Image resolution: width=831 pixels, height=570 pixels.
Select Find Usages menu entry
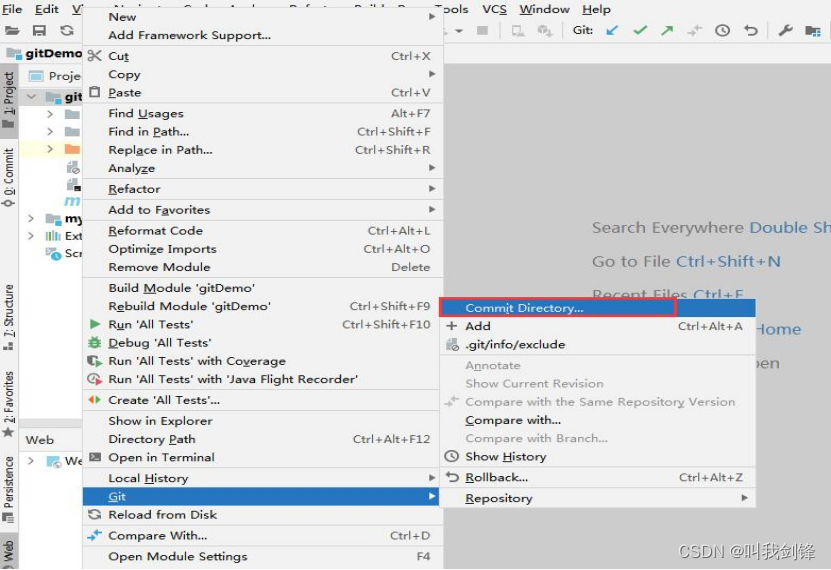point(263,113)
